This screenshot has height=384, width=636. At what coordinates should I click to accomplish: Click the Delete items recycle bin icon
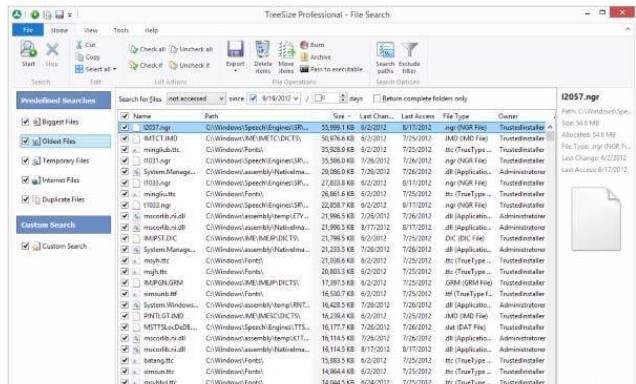(263, 49)
